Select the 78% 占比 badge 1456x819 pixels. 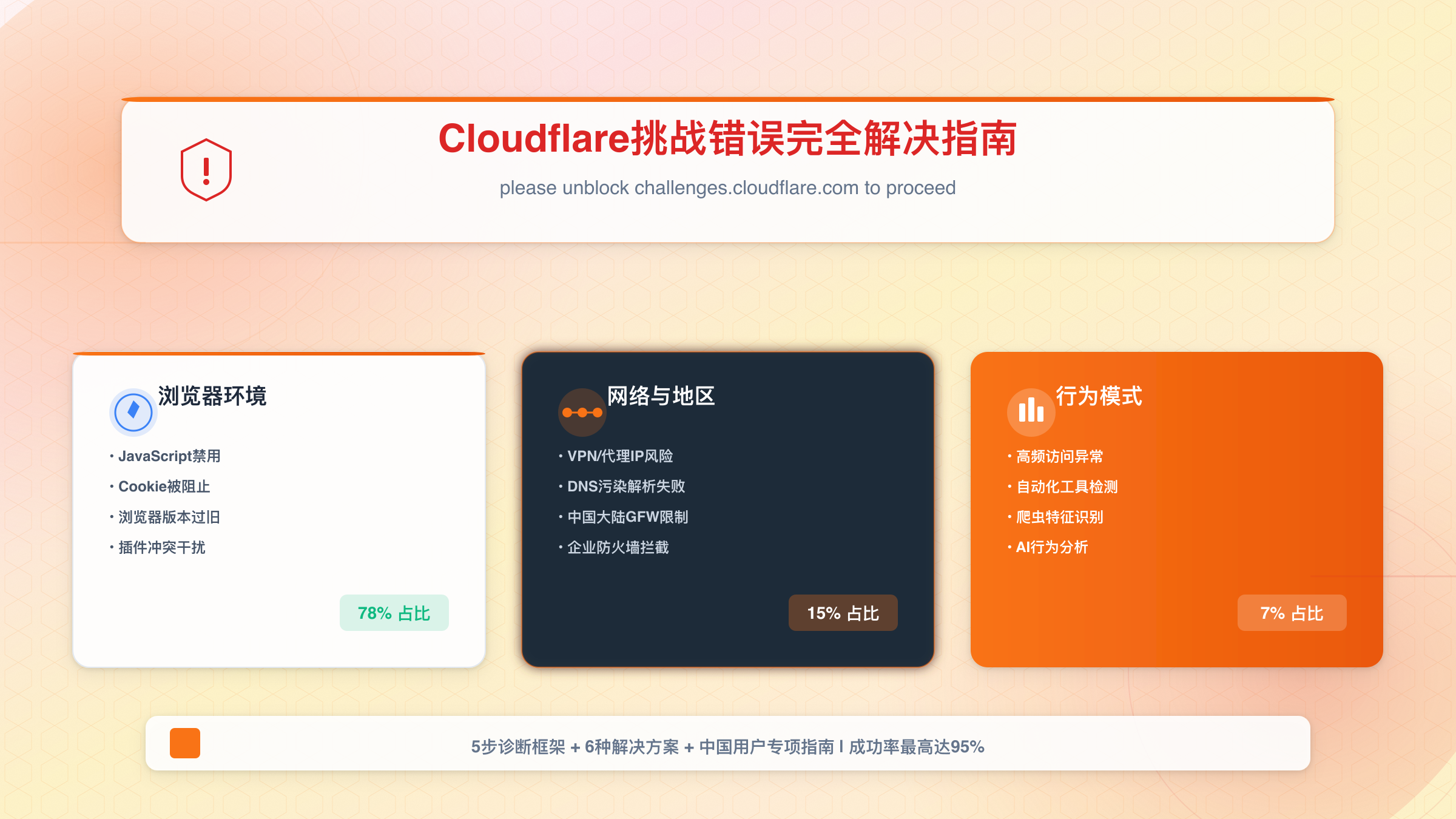[x=394, y=613]
